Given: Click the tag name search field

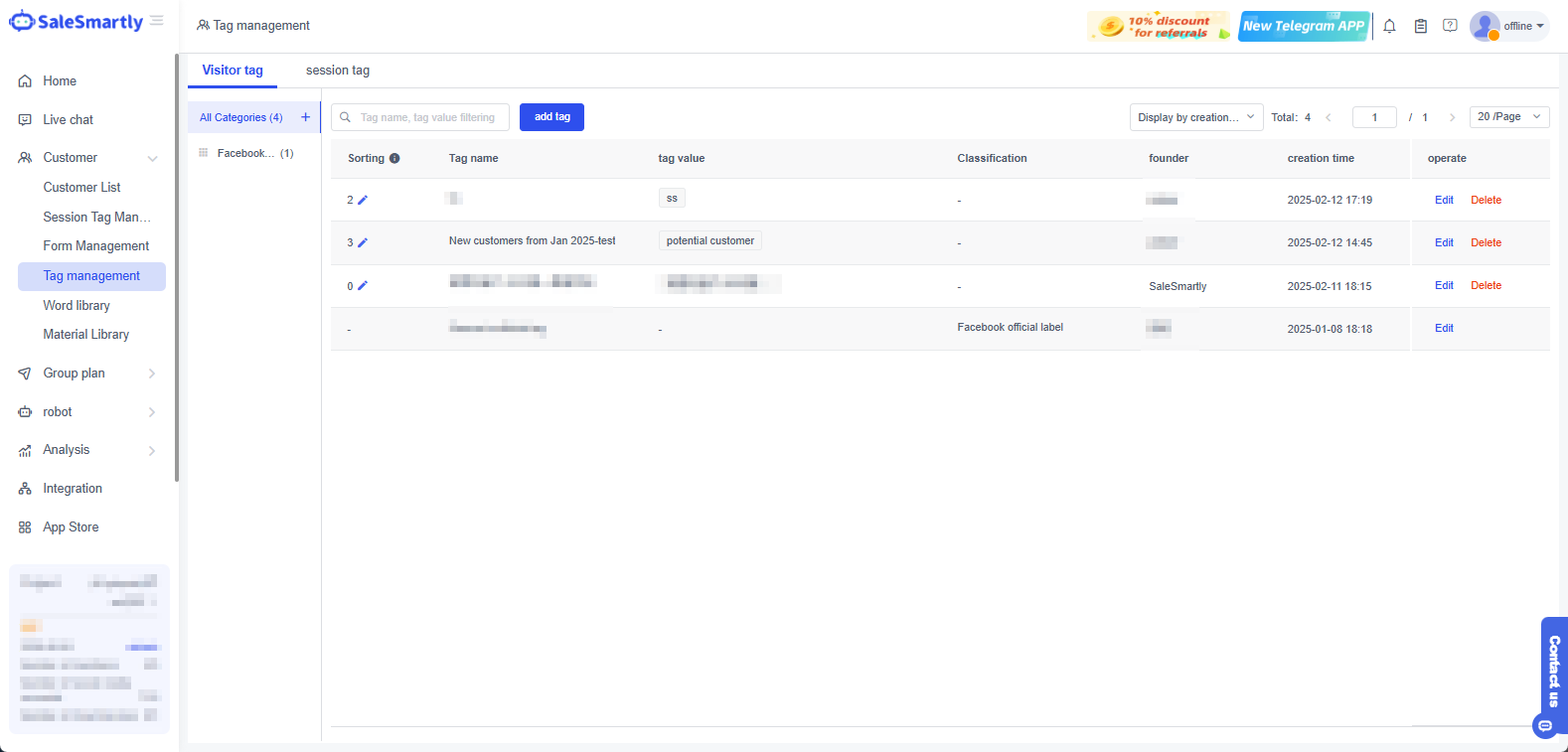Looking at the screenshot, I should (427, 117).
